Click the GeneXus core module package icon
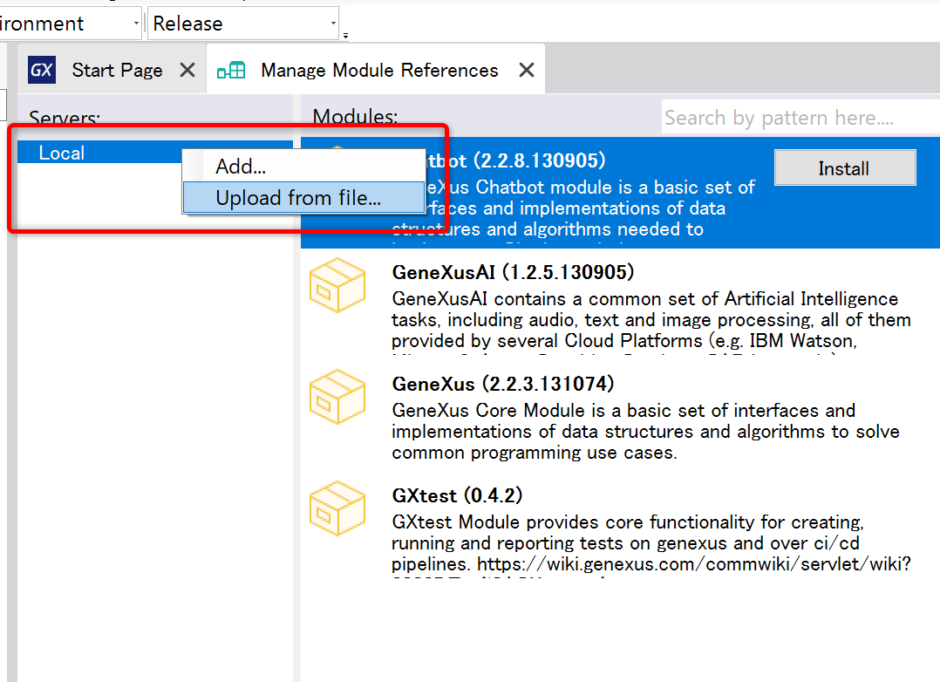The width and height of the screenshot is (940, 682). point(337,397)
